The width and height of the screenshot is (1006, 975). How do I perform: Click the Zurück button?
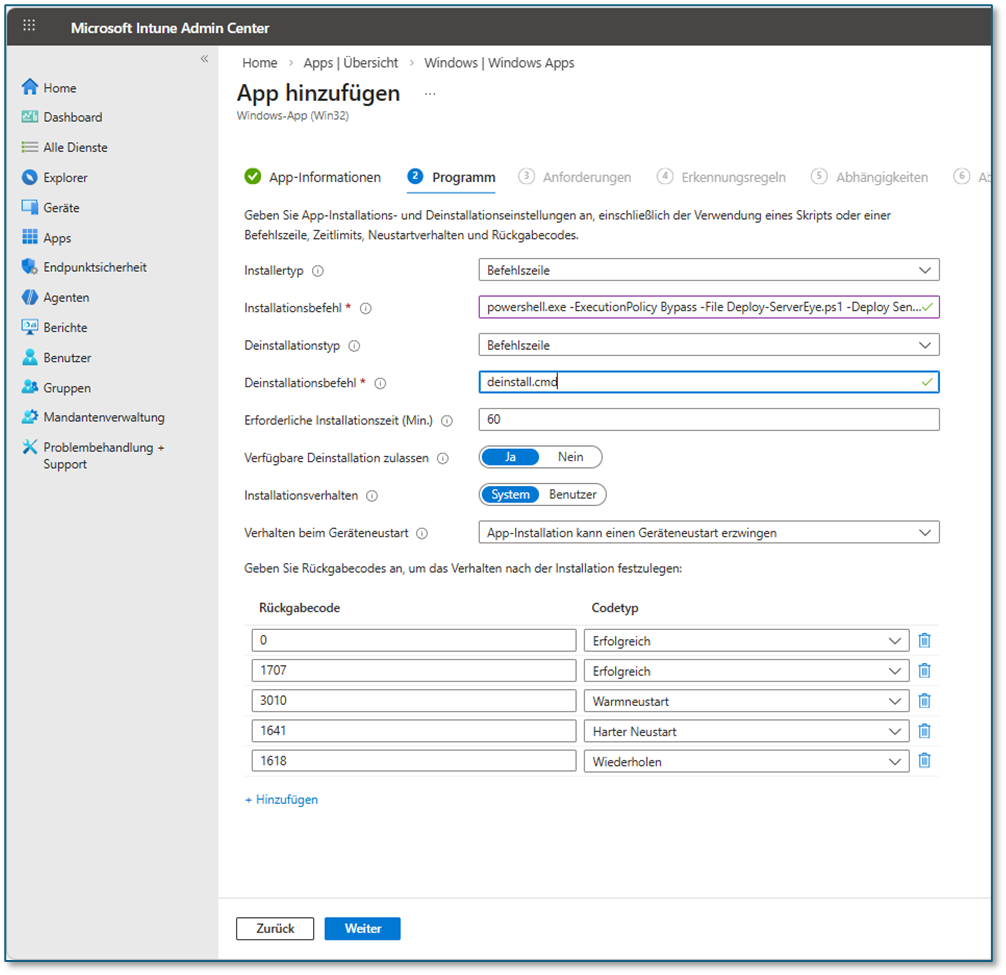click(275, 928)
